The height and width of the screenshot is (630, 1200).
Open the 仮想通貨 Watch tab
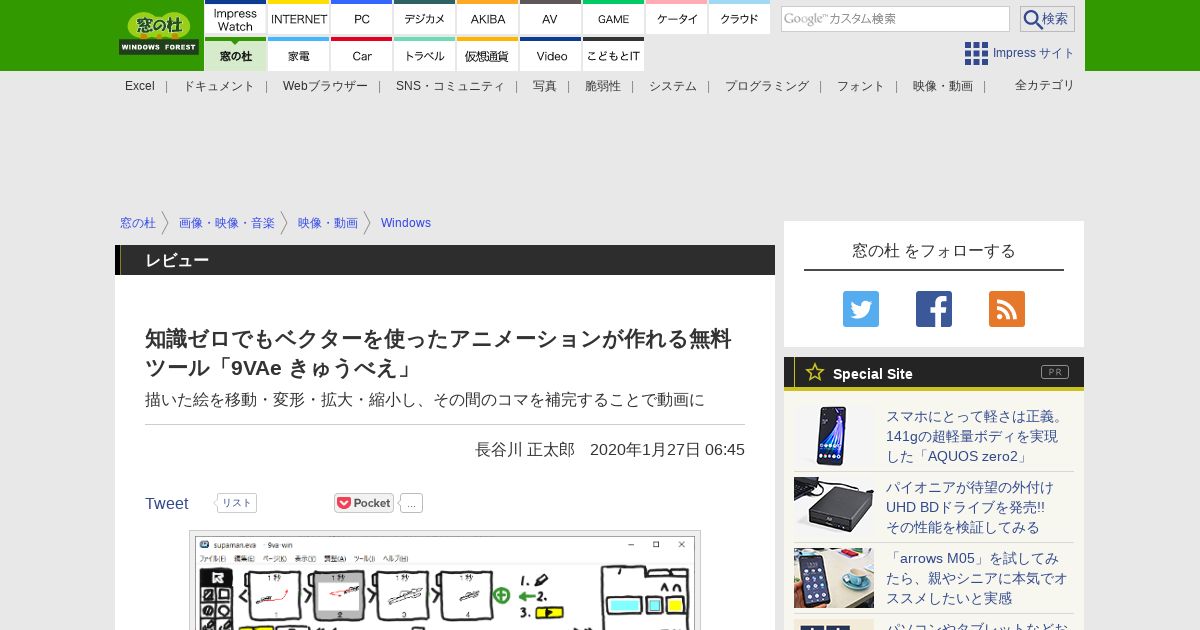click(488, 55)
